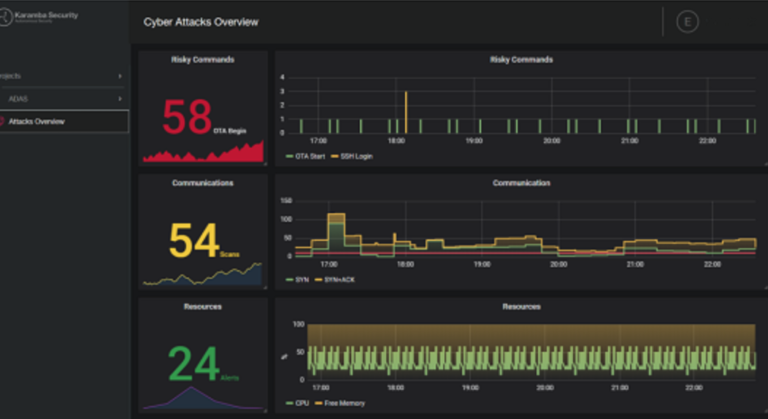This screenshot has height=419, width=768.
Task: Click the Risky Commands stat panel resize corner
Action: 265,165
